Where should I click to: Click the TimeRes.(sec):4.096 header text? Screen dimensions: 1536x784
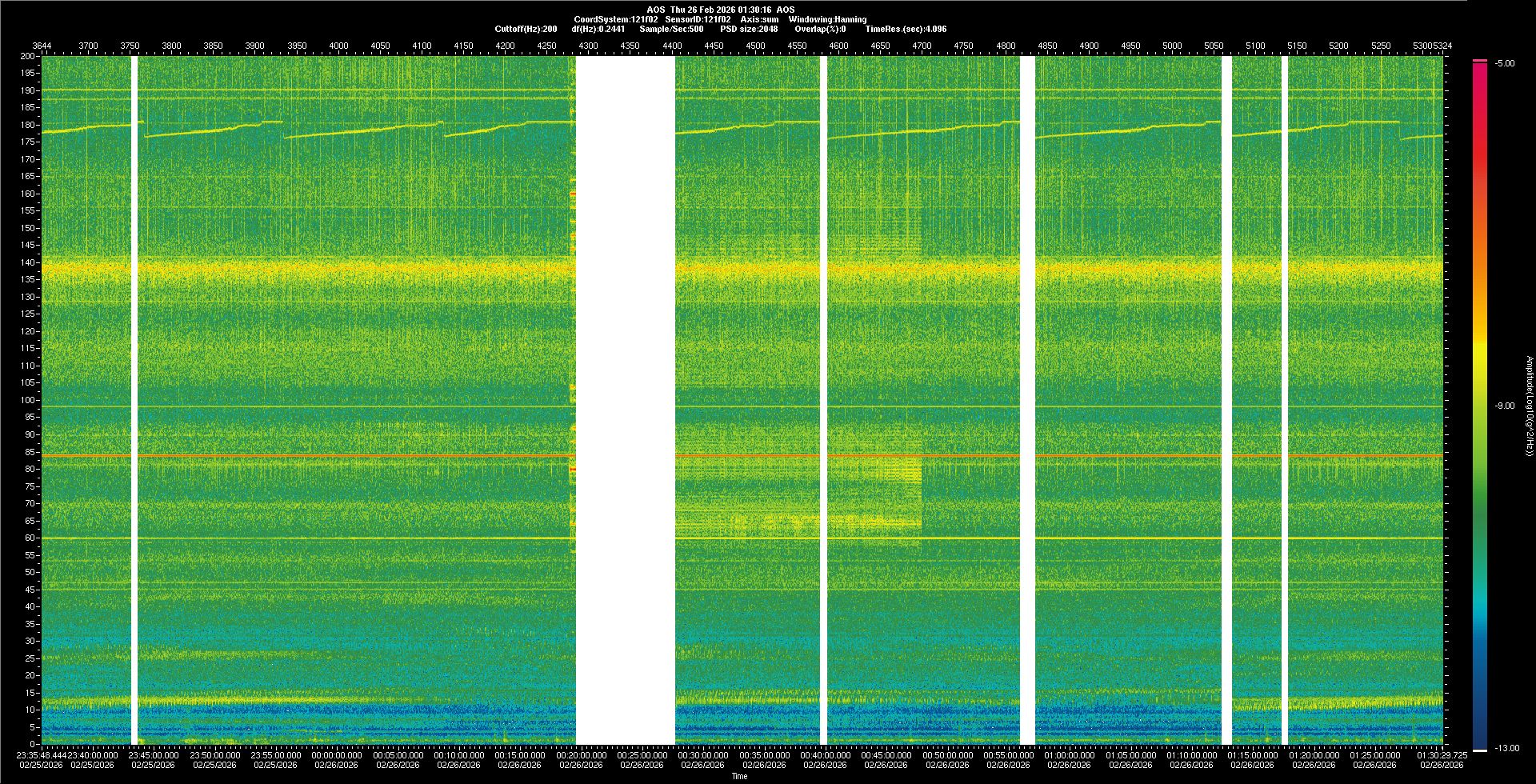click(906, 30)
